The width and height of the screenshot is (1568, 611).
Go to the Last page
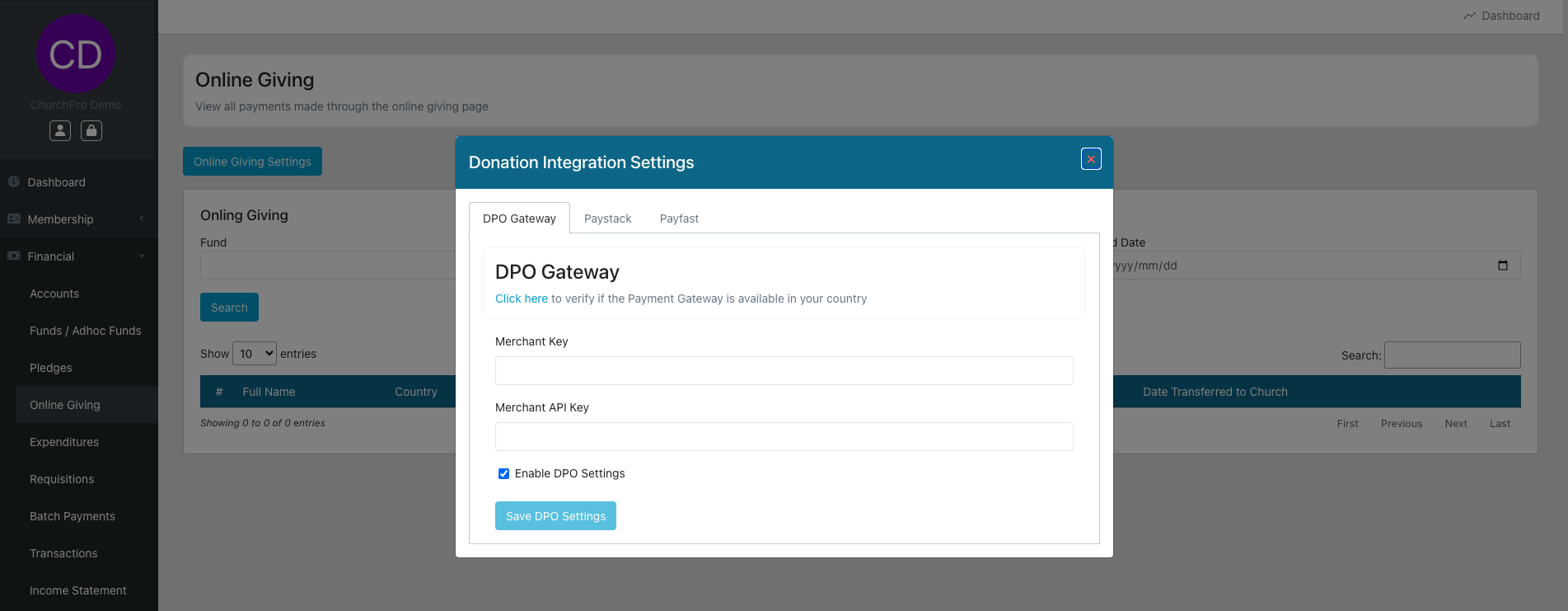[x=1500, y=424]
